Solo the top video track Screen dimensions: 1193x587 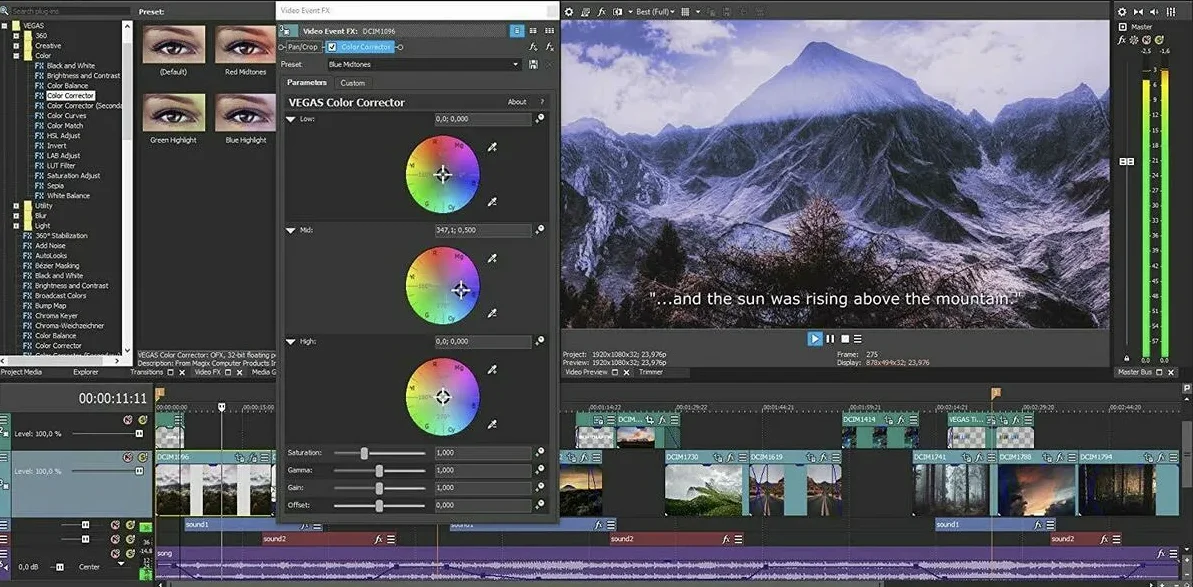(142, 420)
